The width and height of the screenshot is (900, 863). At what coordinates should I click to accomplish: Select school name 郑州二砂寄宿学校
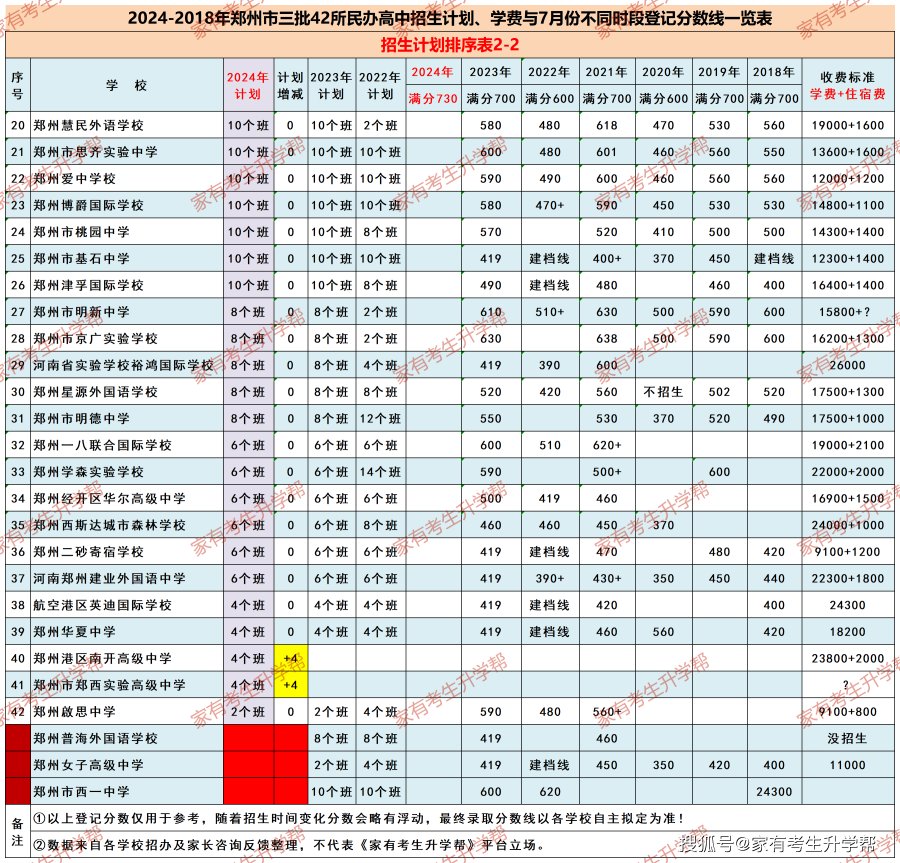click(x=88, y=552)
